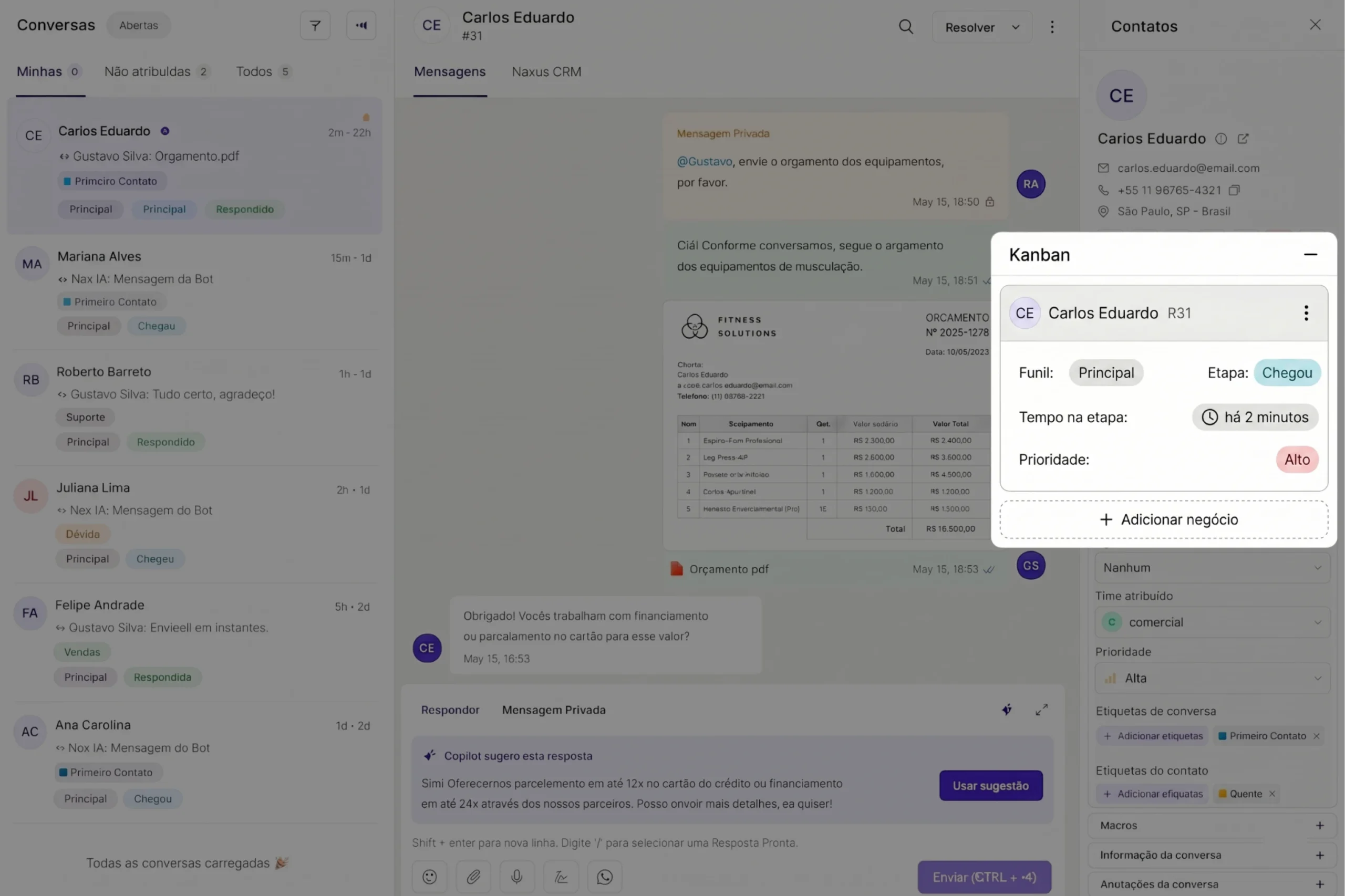The height and width of the screenshot is (896, 1345).
Task: Open the Resolver dropdown arrow
Action: (x=1015, y=27)
